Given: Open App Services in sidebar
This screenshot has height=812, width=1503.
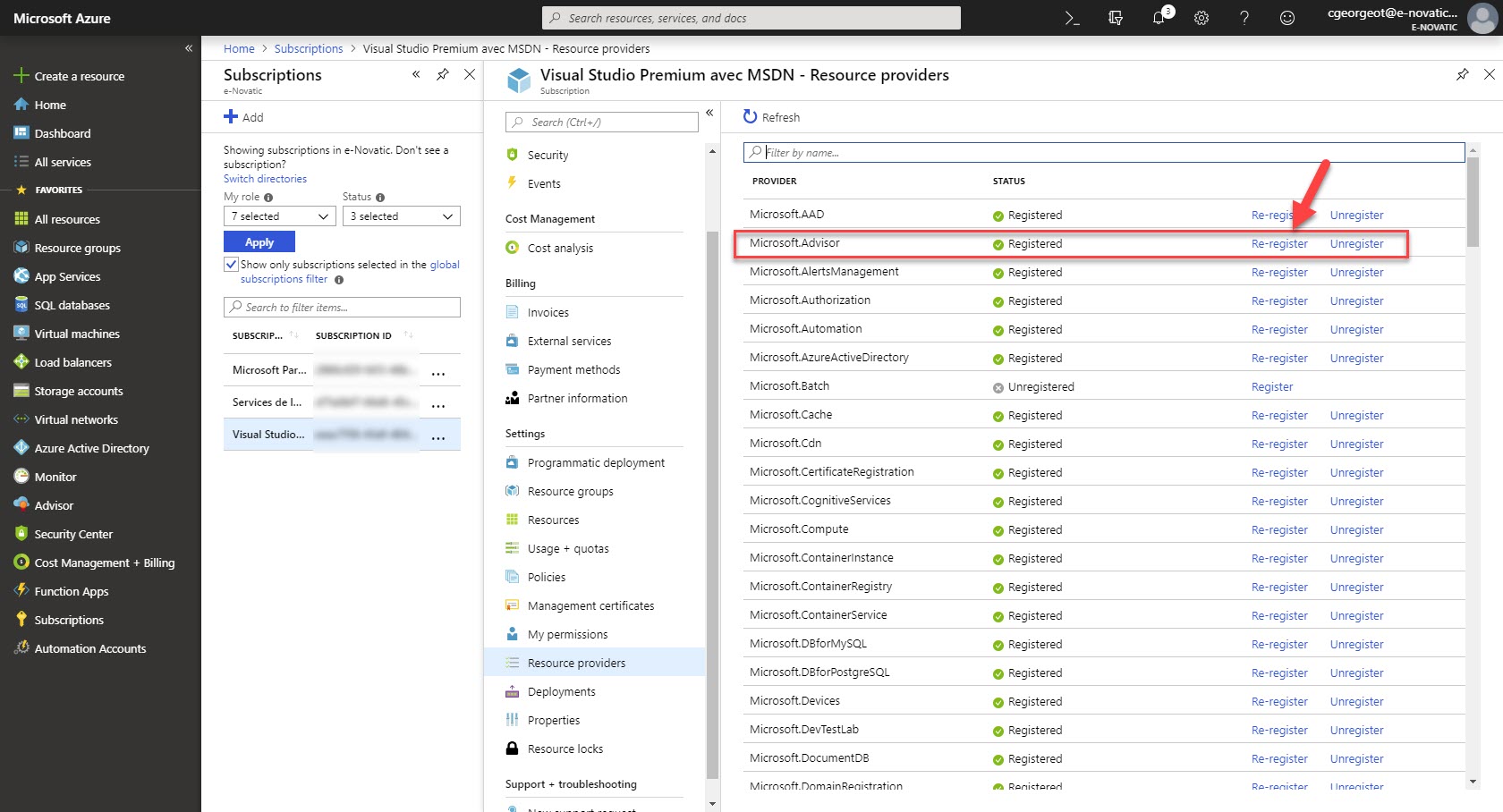Looking at the screenshot, I should tap(67, 276).
